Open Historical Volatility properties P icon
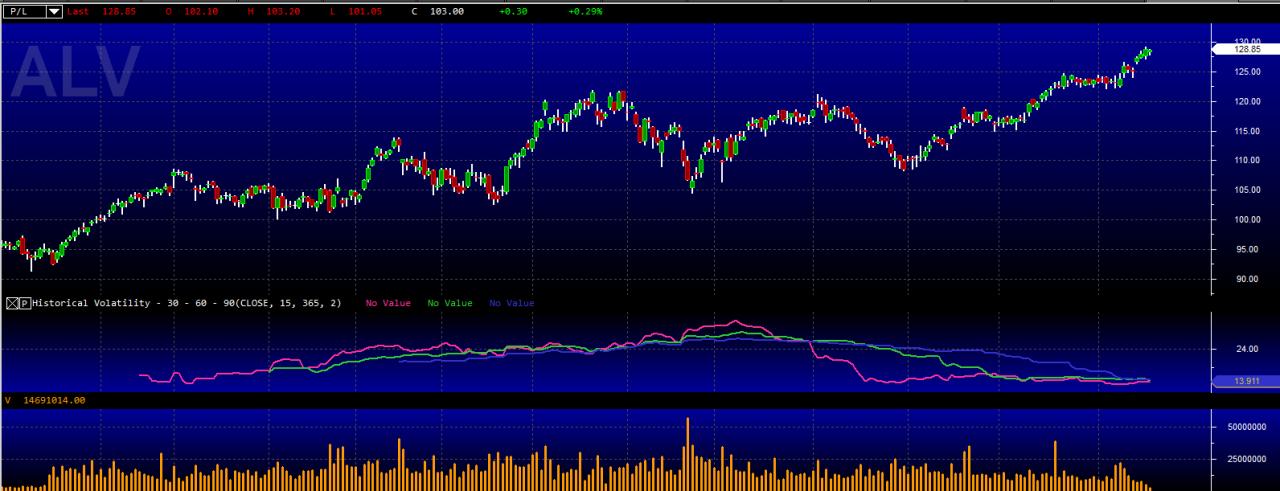Image resolution: width=1280 pixels, height=491 pixels. (25, 303)
